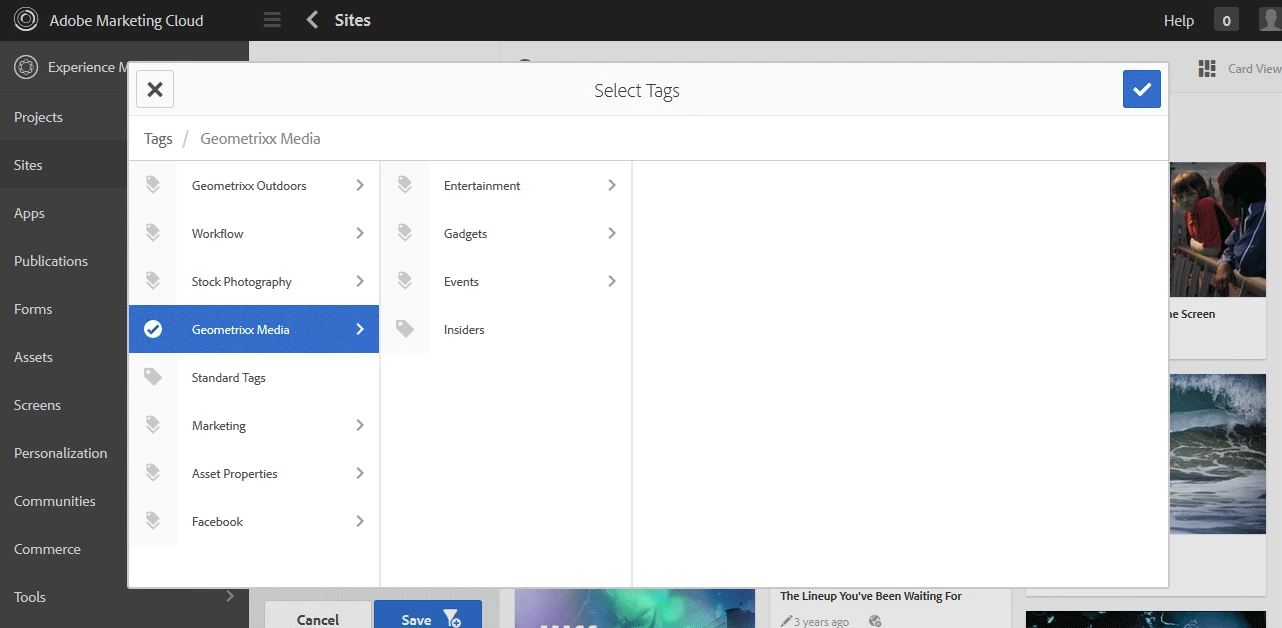Click tag icon beside Entertainment
The height and width of the screenshot is (628, 1282).
pos(405,185)
